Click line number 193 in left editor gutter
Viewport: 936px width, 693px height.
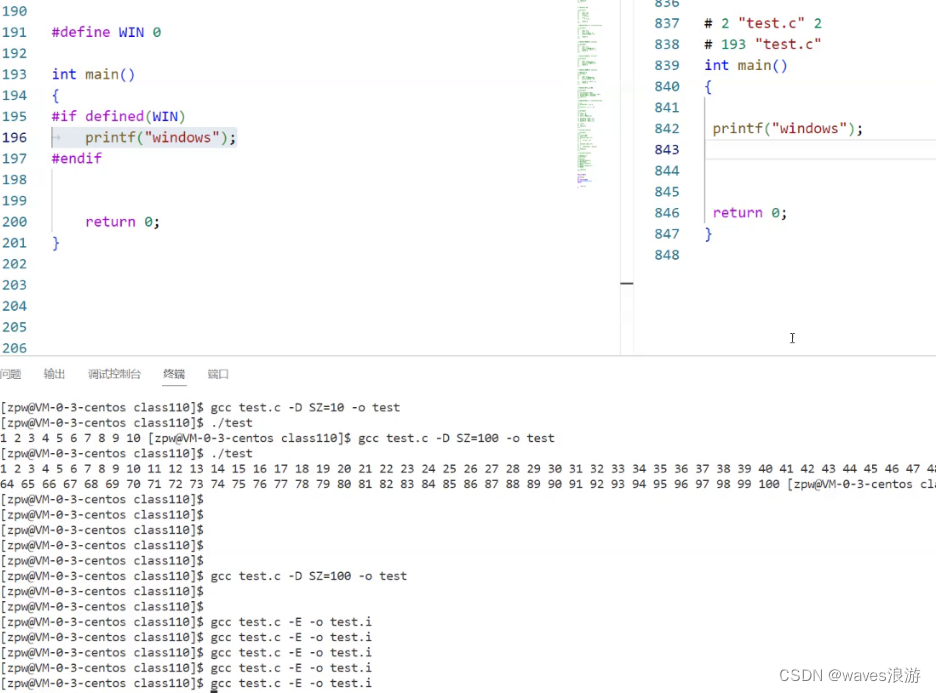(x=14, y=75)
